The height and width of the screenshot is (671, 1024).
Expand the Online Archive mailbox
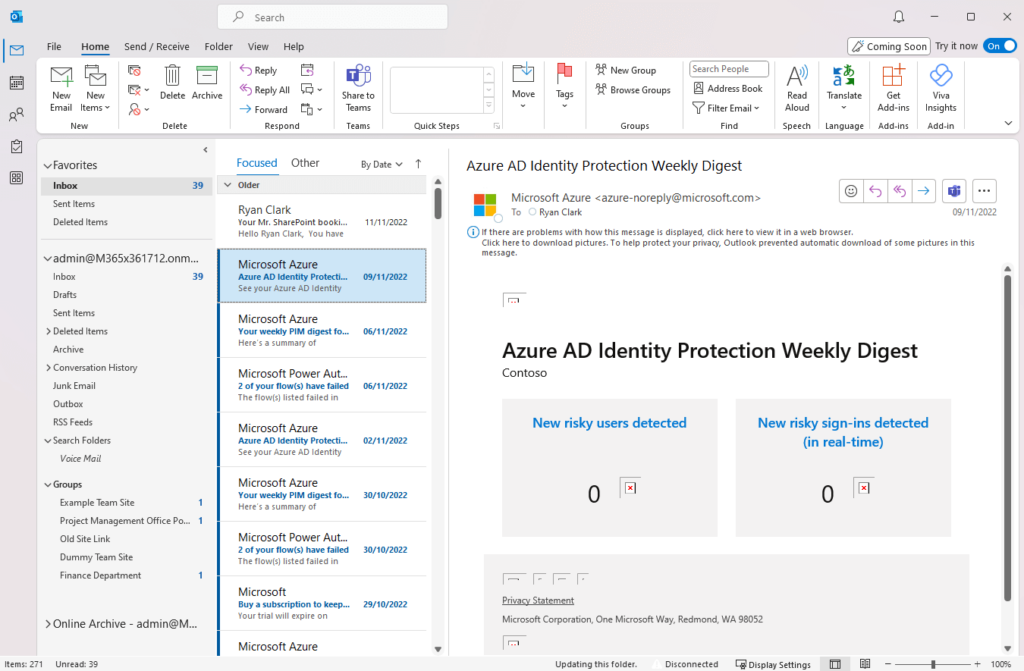48,624
